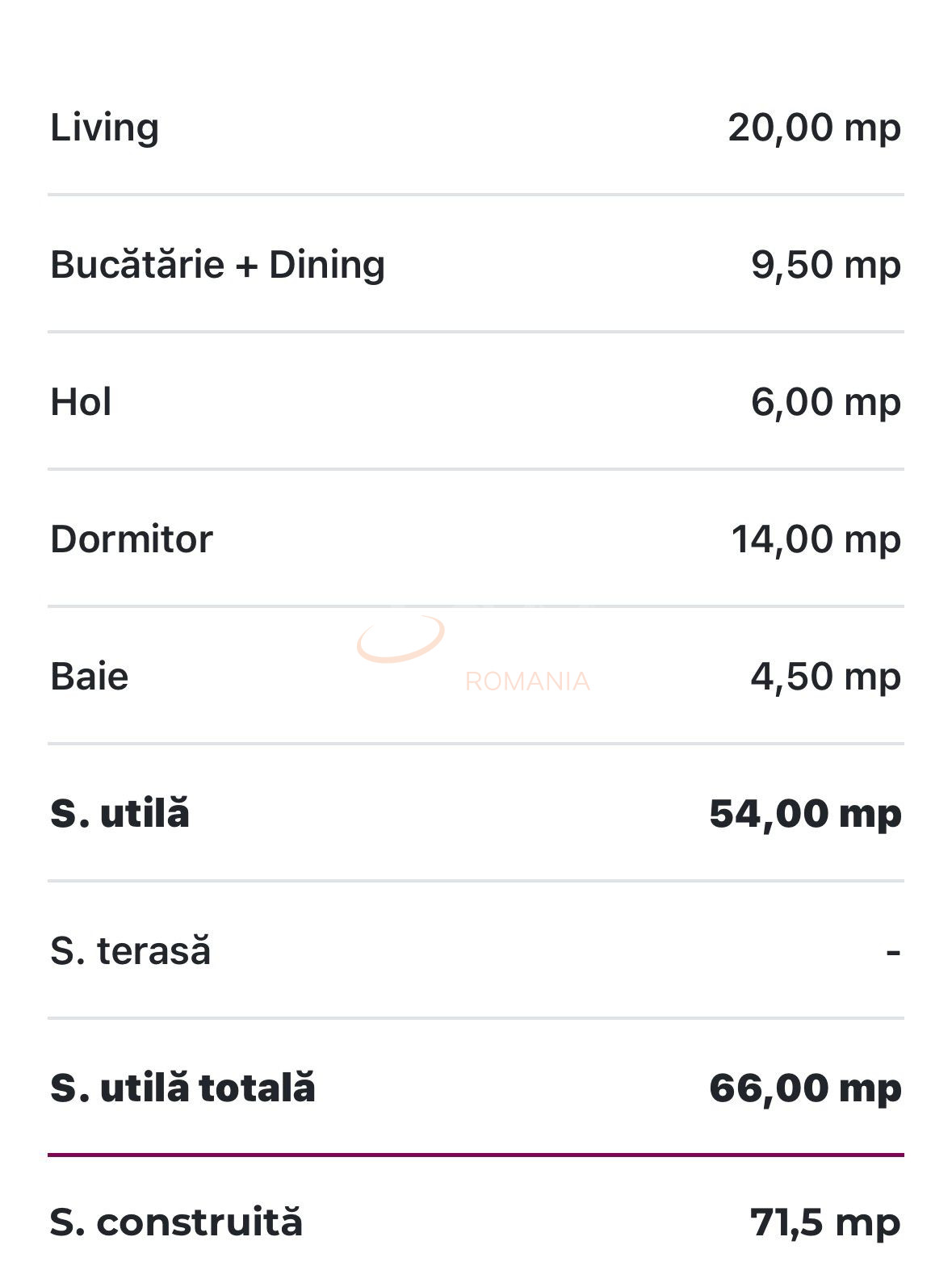The width and height of the screenshot is (952, 1283).
Task: Select the bold S. utilă label
Action: pos(120,813)
